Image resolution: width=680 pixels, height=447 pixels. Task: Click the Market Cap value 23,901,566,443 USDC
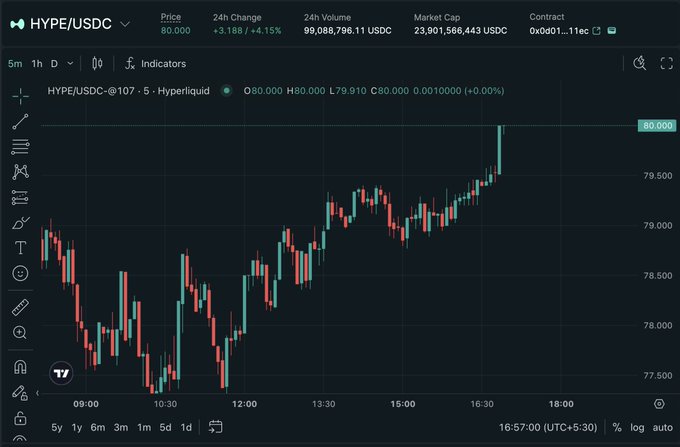461,31
